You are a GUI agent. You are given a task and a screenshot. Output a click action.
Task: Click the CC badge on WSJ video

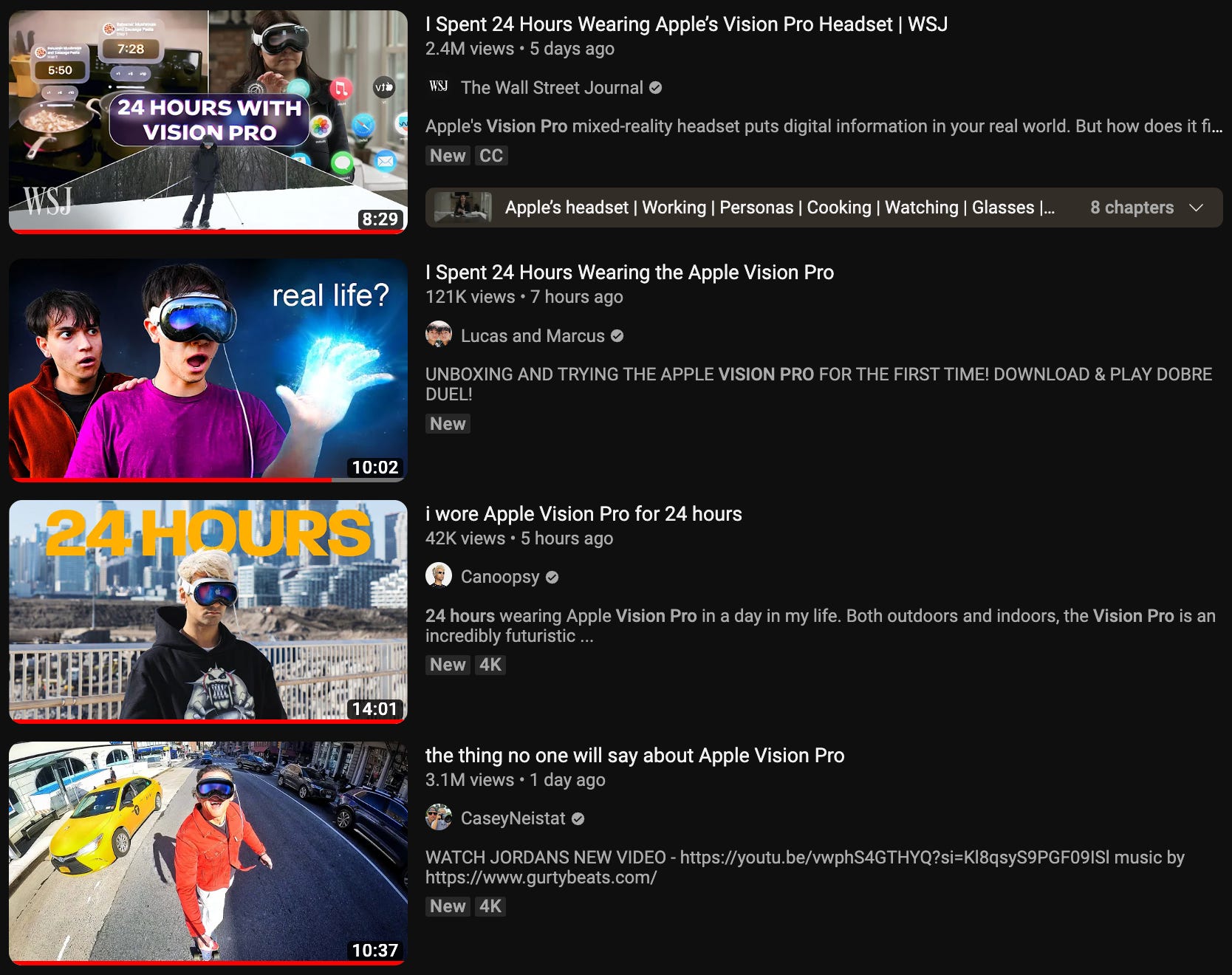coord(490,156)
